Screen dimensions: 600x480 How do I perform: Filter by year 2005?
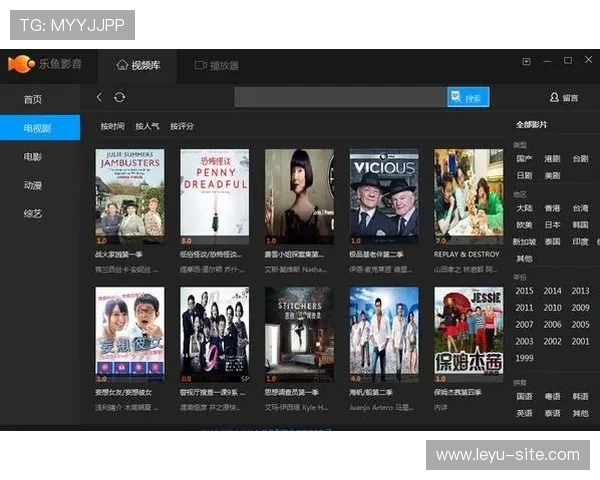pos(580,325)
